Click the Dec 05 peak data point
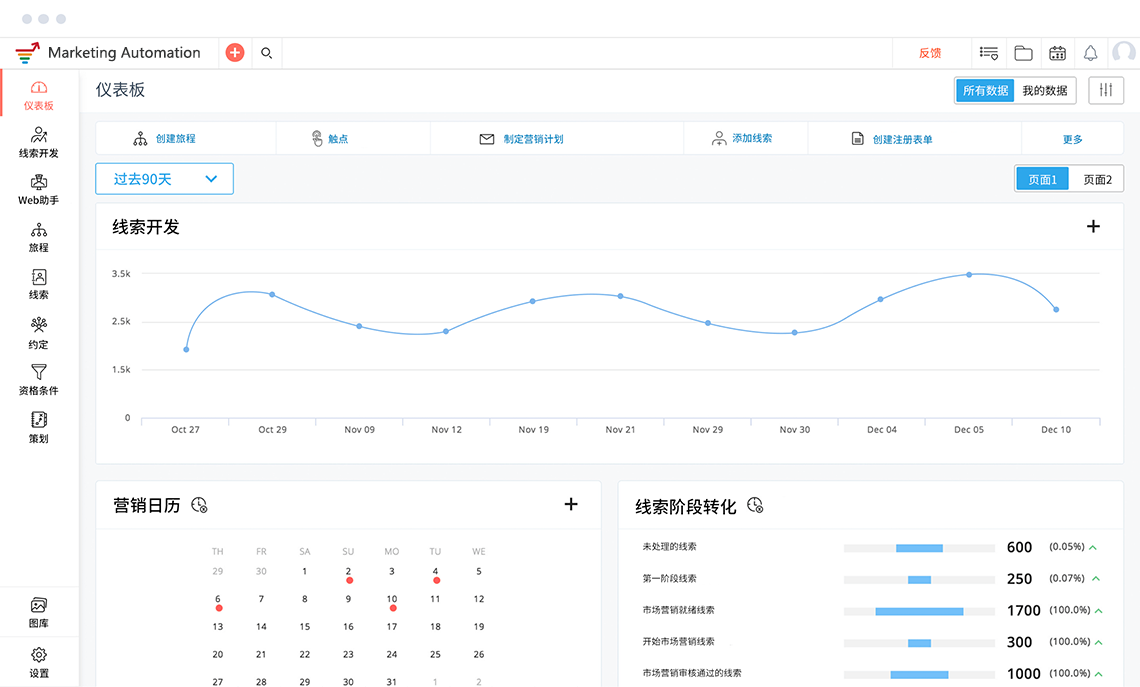The height and width of the screenshot is (687, 1140). (x=968, y=274)
